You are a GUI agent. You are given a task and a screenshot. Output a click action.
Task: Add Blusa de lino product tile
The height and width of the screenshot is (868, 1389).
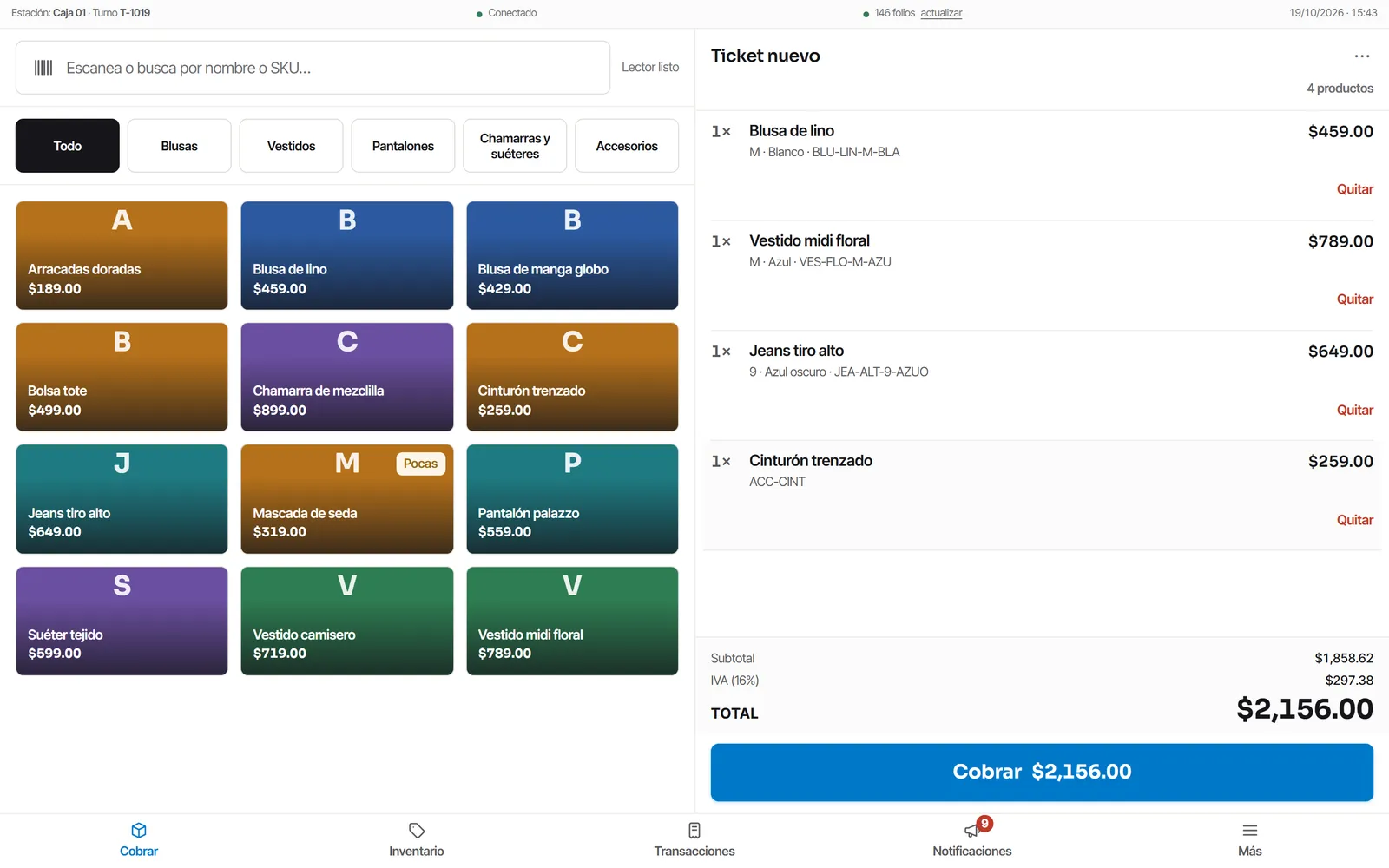pos(347,256)
